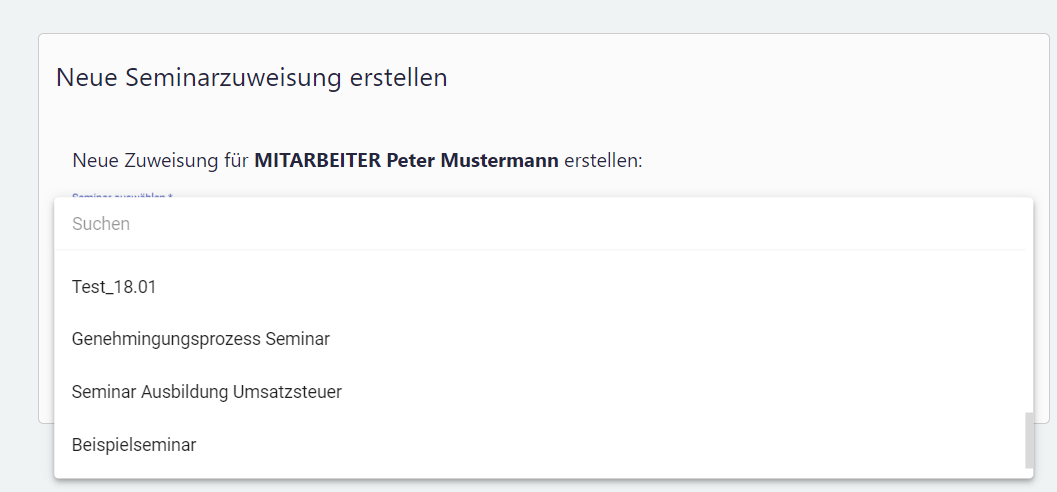Click blank card area right of the heading

[750, 78]
